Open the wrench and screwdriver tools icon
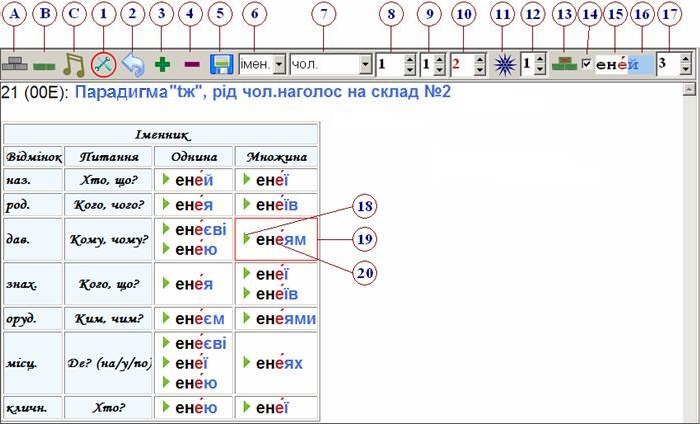700x424 pixels. click(104, 65)
